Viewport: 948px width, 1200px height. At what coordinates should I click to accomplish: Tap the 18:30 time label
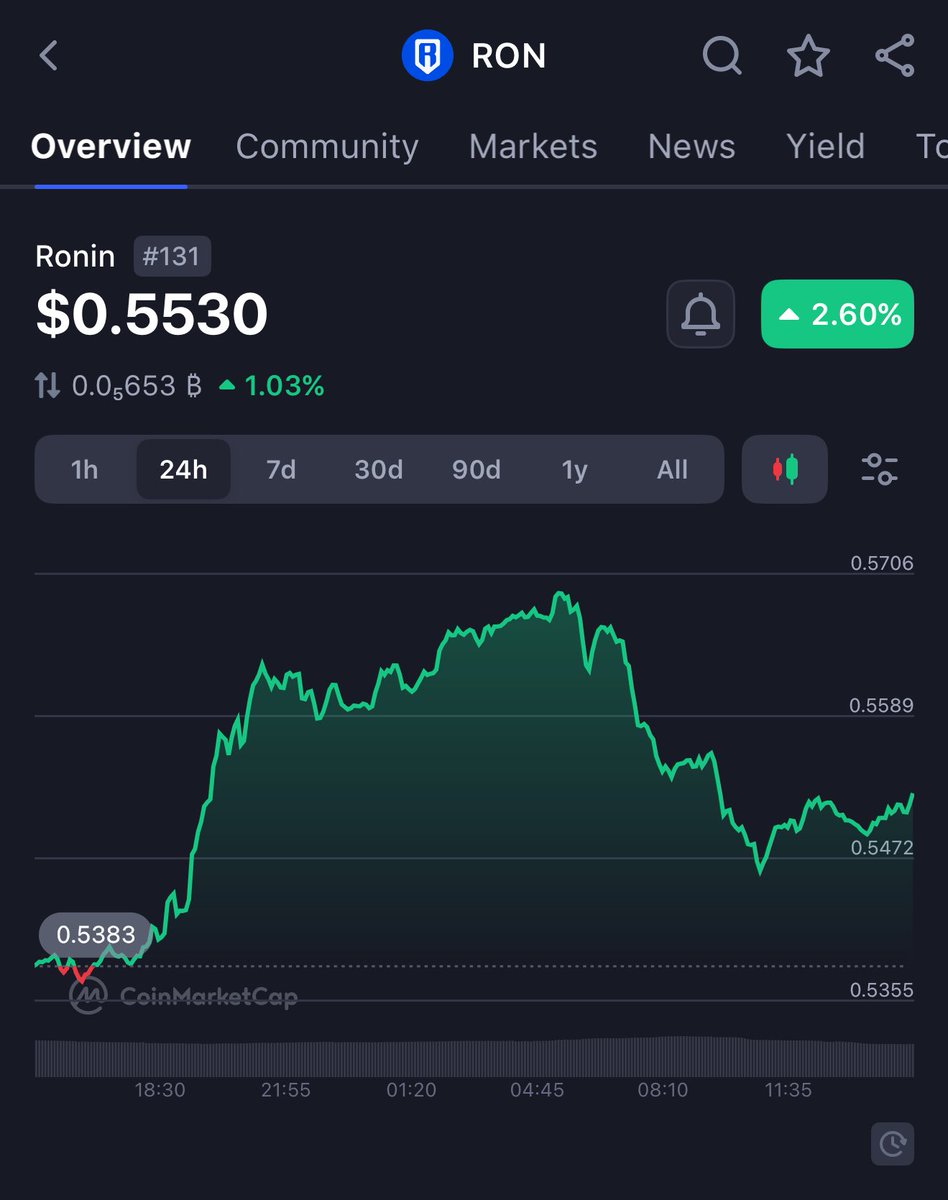(160, 1090)
